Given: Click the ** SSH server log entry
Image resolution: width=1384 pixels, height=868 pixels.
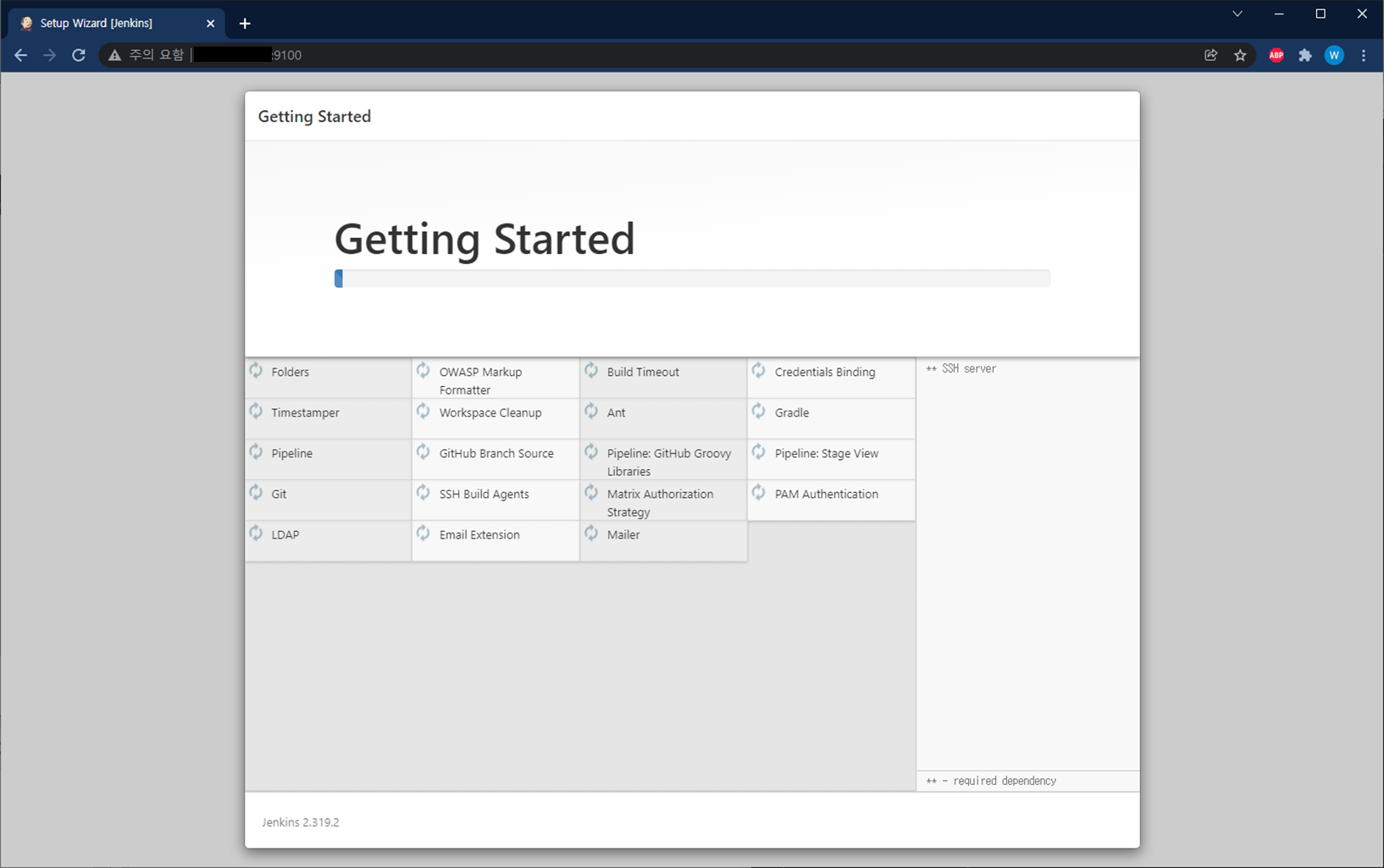Looking at the screenshot, I should (x=961, y=368).
